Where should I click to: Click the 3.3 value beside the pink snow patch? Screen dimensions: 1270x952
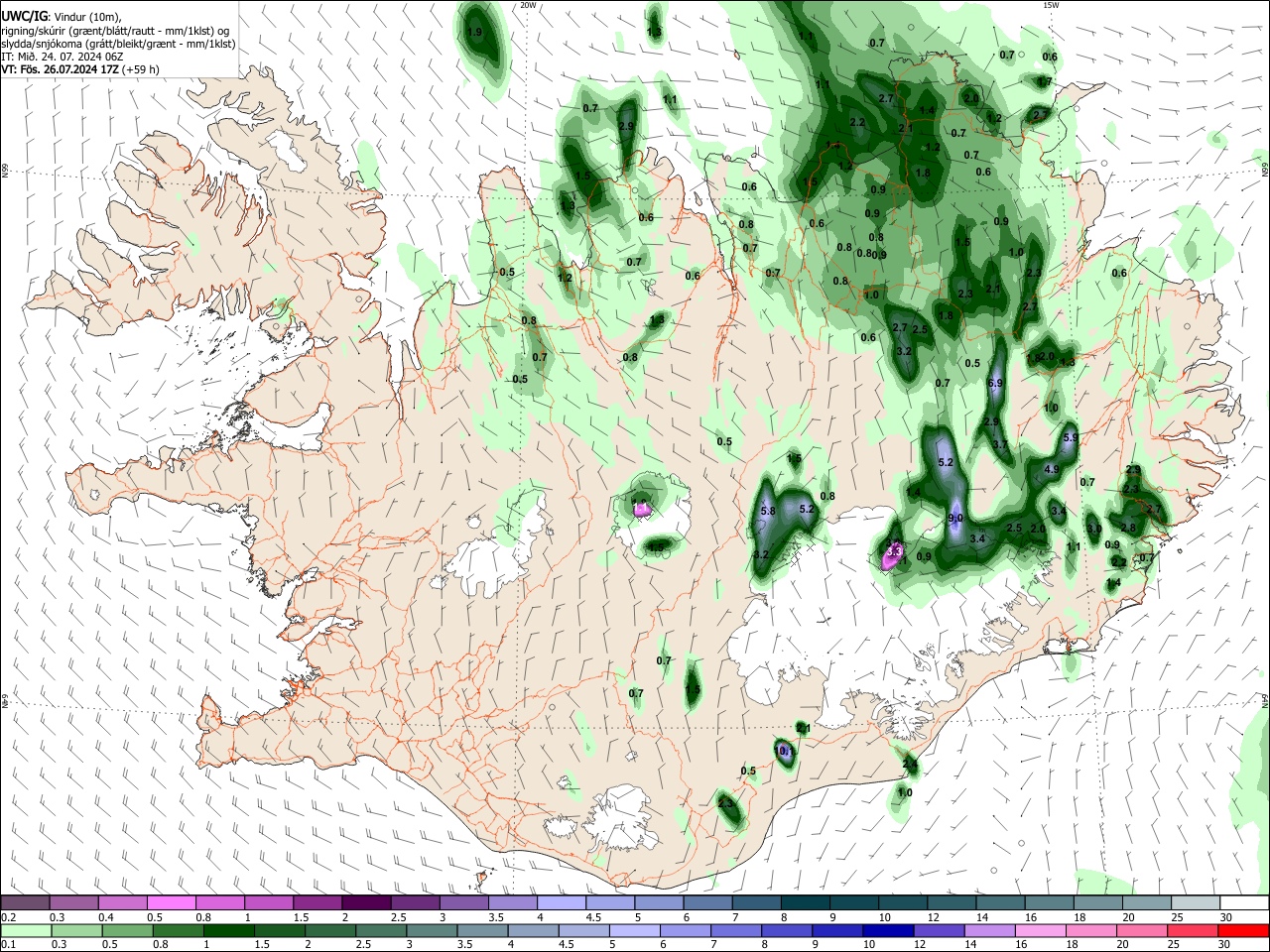pyautogui.click(x=895, y=550)
